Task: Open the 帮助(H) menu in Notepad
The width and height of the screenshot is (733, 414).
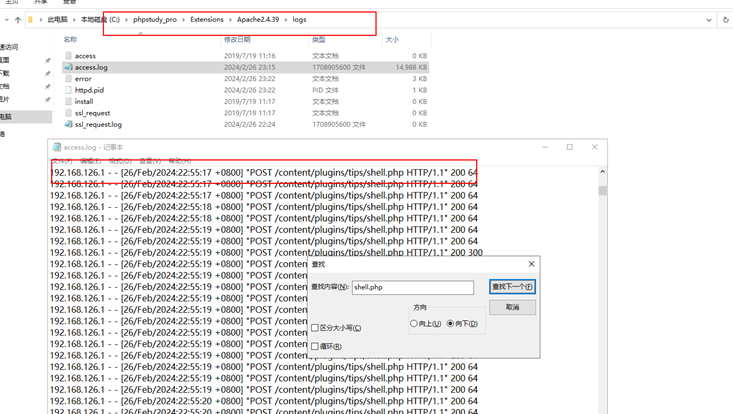Action: [180, 161]
